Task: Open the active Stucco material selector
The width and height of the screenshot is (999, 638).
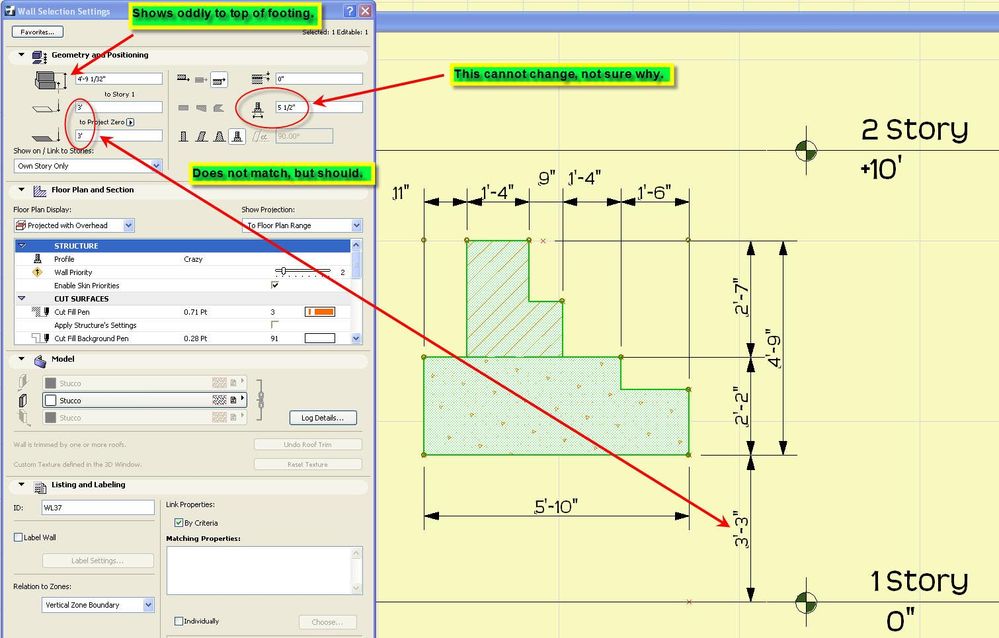Action: [x=144, y=400]
